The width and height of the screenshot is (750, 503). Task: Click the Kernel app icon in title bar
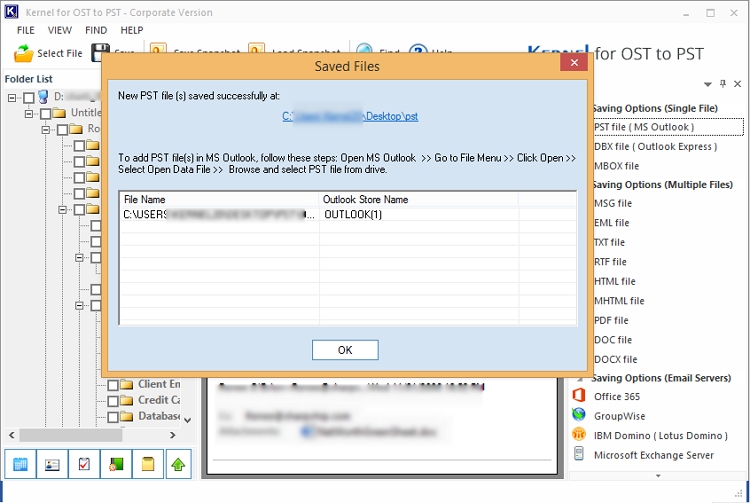pyautogui.click(x=11, y=11)
